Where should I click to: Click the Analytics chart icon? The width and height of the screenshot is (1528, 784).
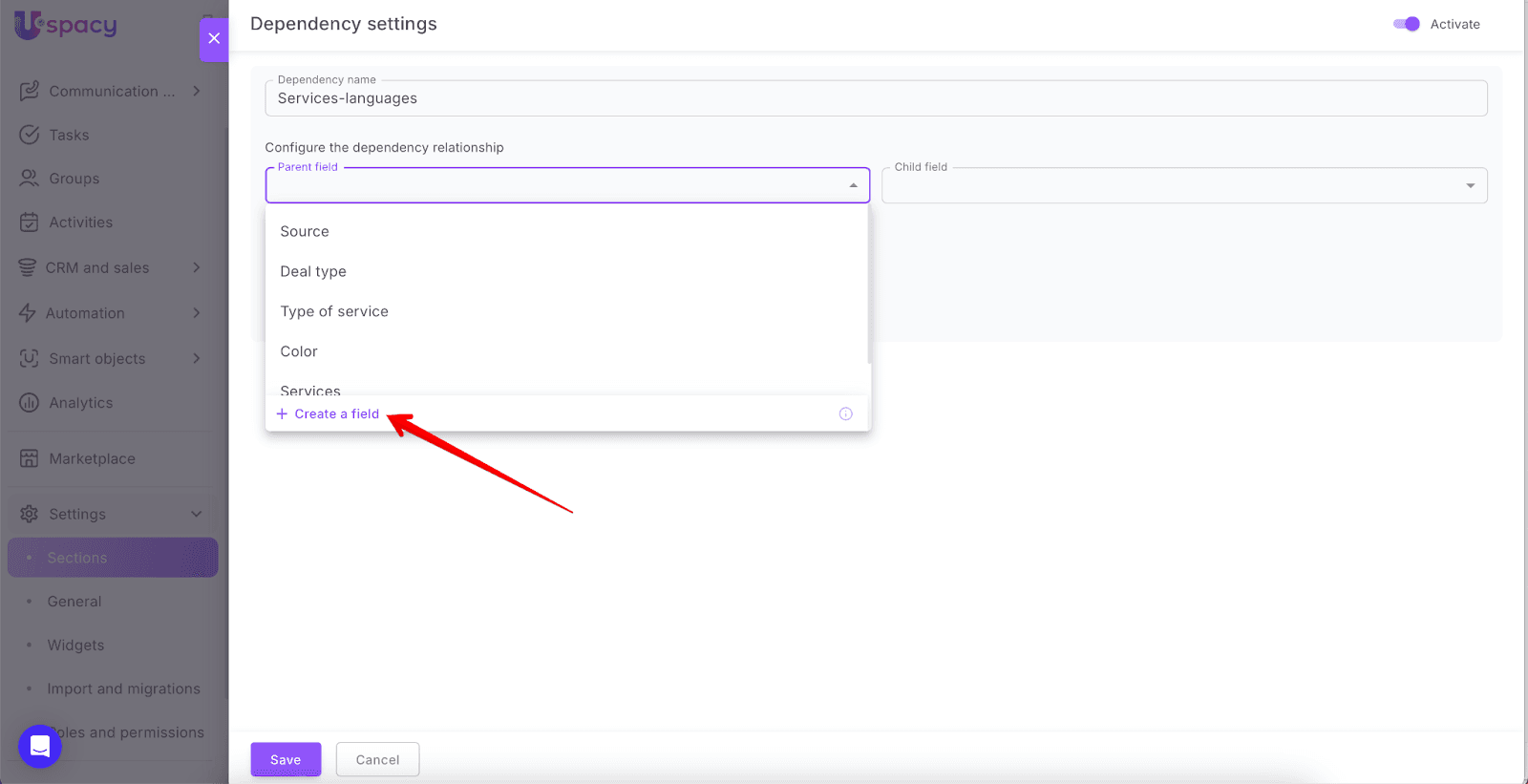pos(30,403)
